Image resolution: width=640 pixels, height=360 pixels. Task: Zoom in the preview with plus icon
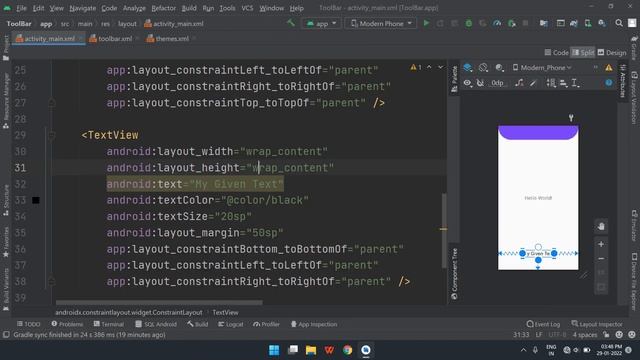(x=601, y=244)
